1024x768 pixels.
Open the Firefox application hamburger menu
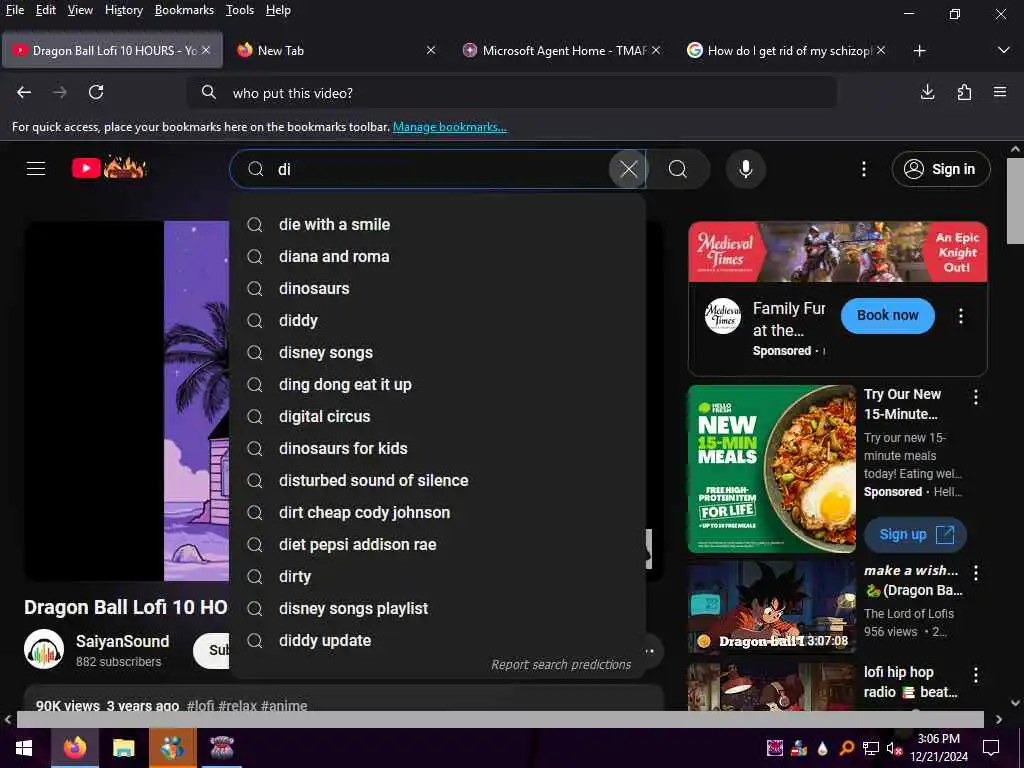[1000, 93]
